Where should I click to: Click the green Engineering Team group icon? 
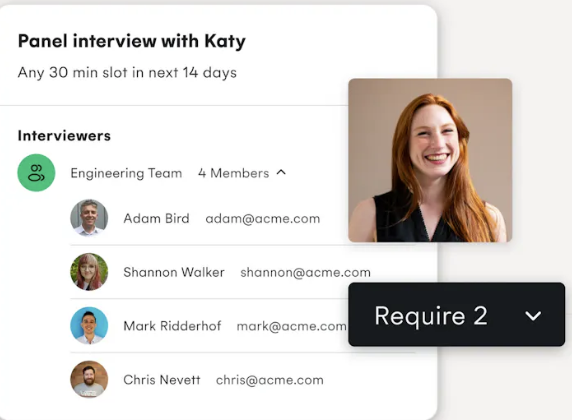[x=36, y=173]
